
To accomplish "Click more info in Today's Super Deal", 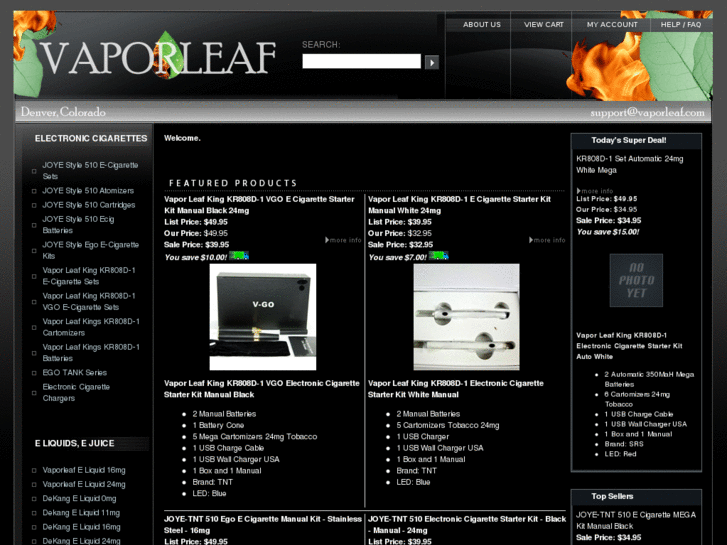I will pos(595,191).
